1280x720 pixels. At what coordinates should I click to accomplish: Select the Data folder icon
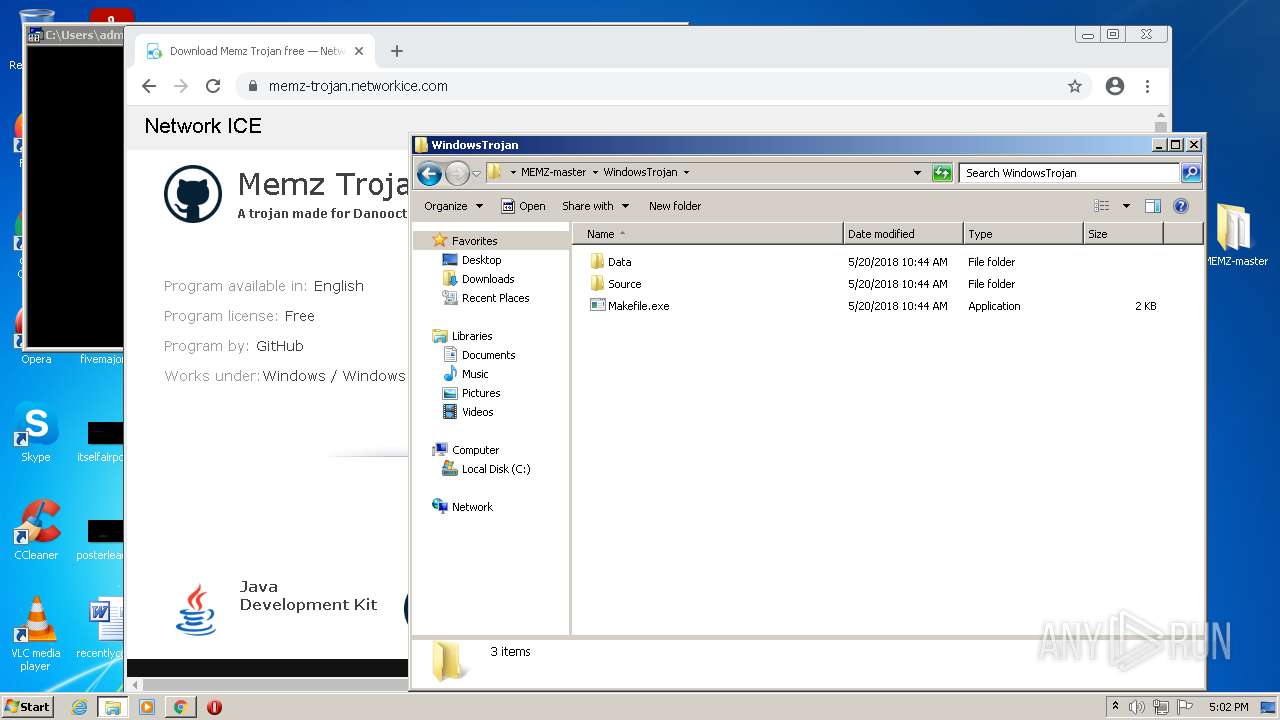[x=598, y=262]
